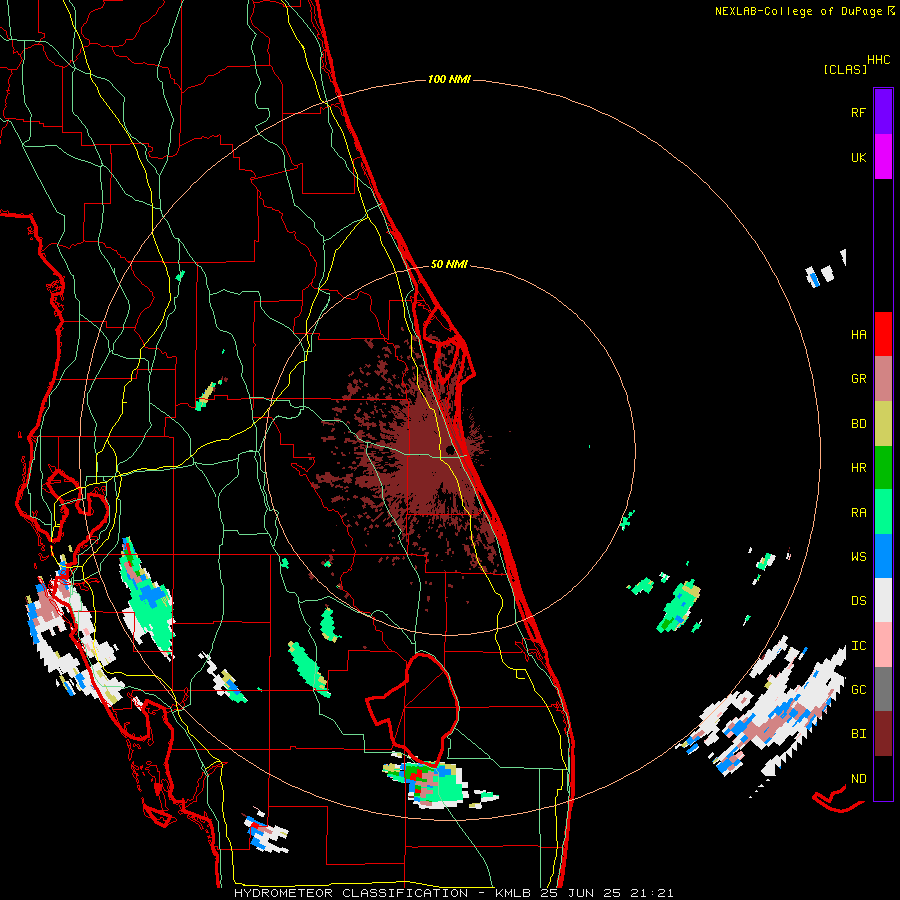Click the "HHC" product label
The height and width of the screenshot is (900, 900).
pyautogui.click(x=879, y=60)
